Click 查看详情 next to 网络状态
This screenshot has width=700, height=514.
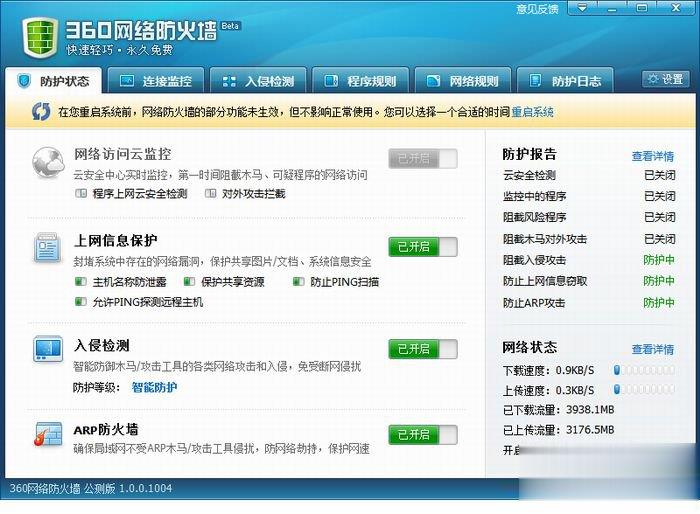(653, 349)
